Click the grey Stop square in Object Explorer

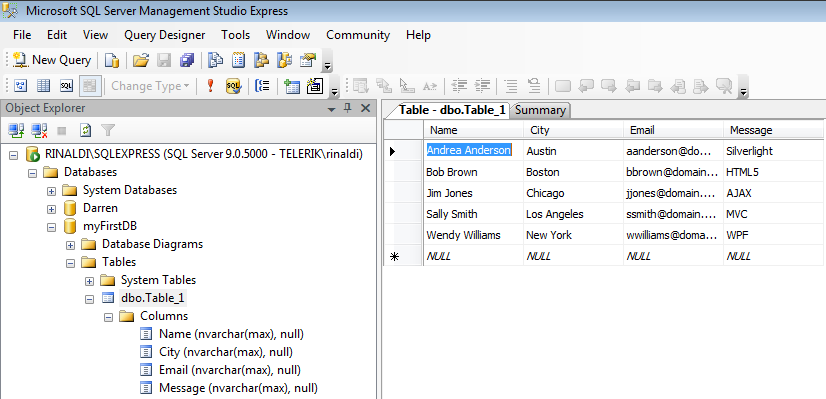pyautogui.click(x=62, y=130)
